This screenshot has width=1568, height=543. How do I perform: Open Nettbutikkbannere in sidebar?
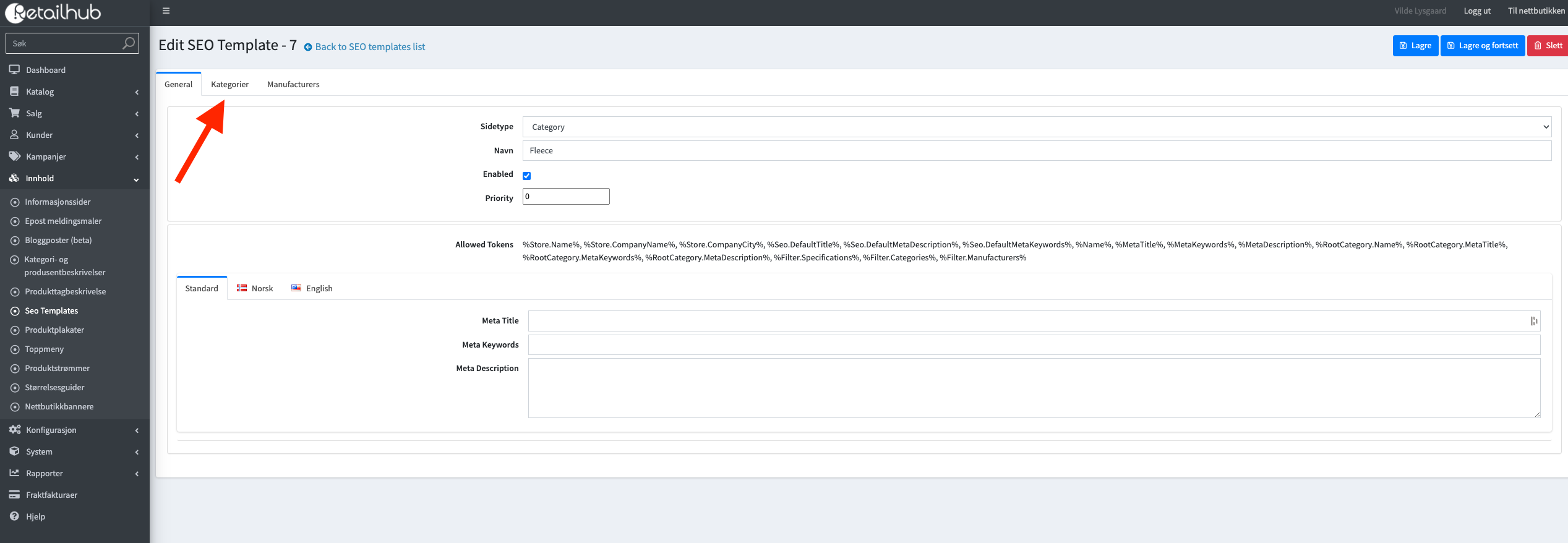pyautogui.click(x=59, y=406)
